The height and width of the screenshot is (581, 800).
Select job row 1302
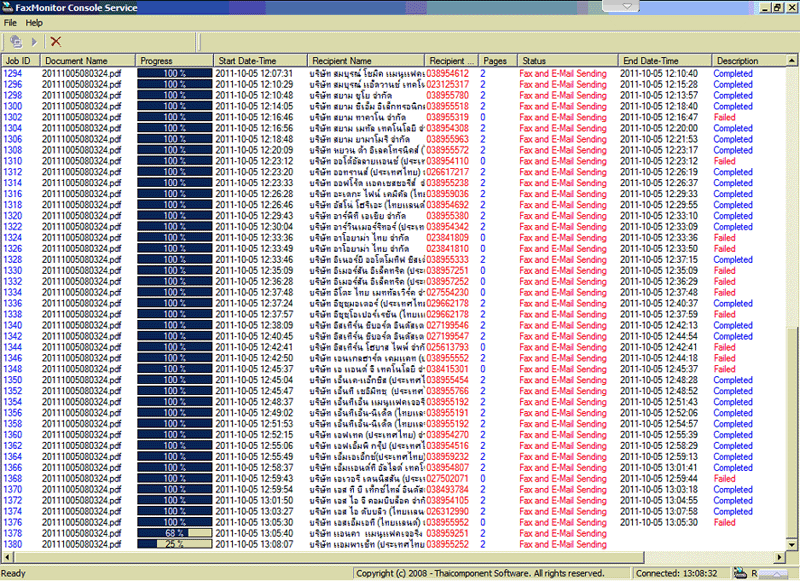click(393, 117)
